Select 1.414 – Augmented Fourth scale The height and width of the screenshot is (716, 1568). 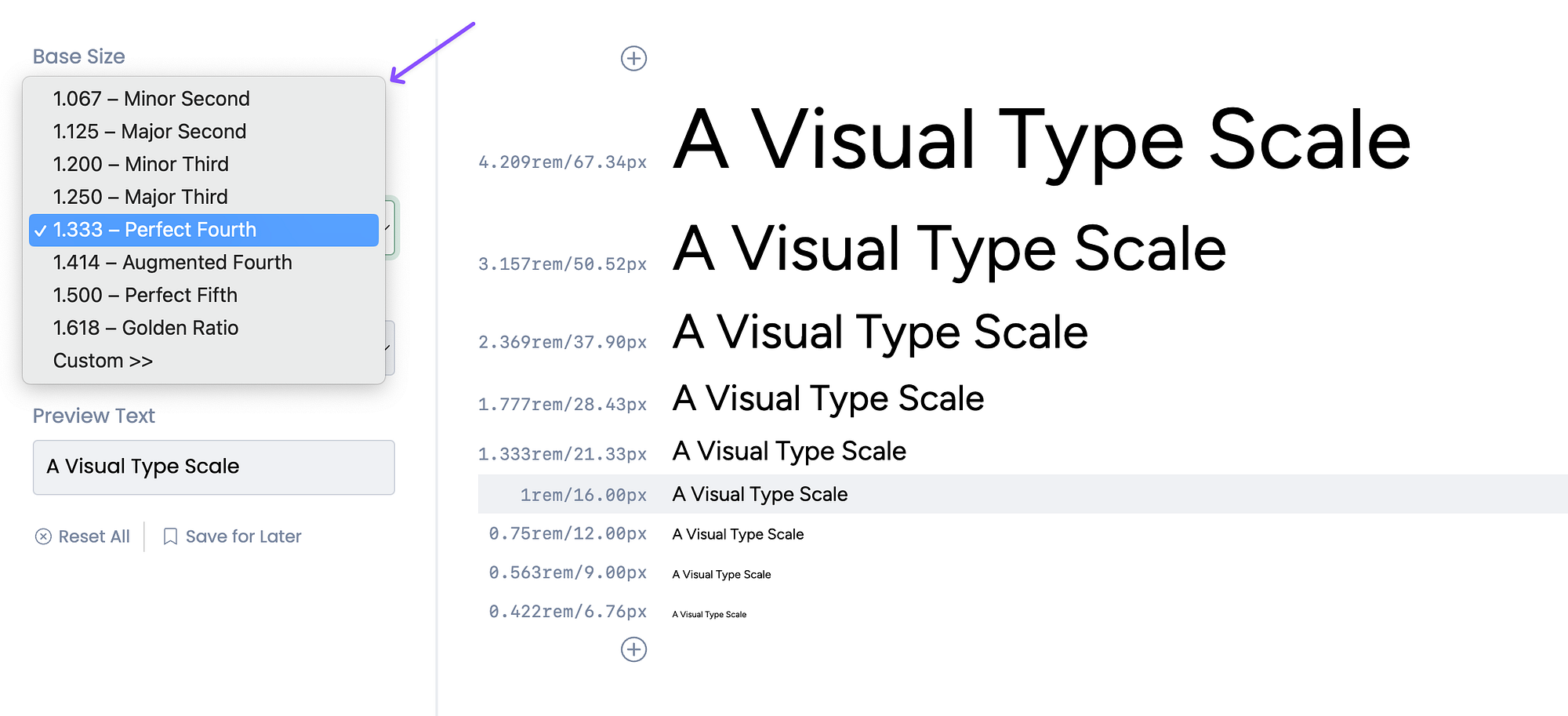point(204,263)
